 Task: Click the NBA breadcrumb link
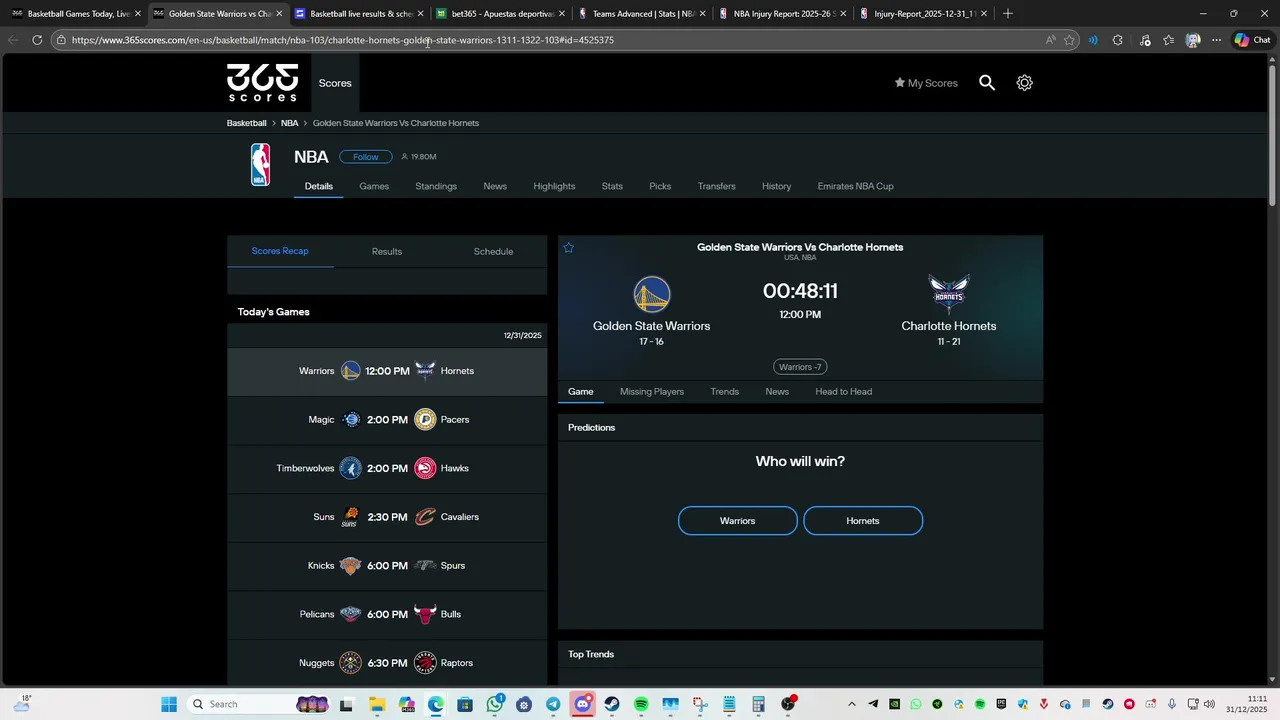coord(289,123)
